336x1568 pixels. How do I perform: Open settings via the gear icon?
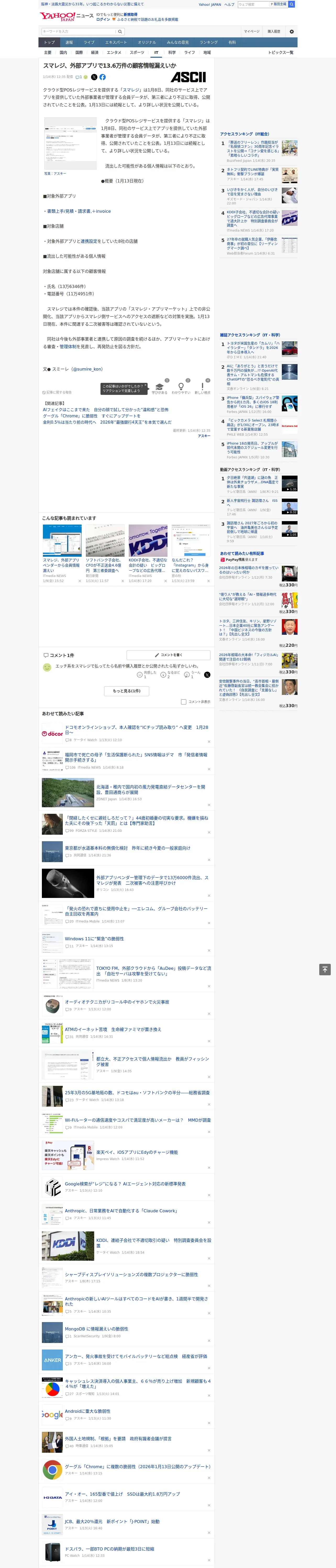click(x=292, y=32)
